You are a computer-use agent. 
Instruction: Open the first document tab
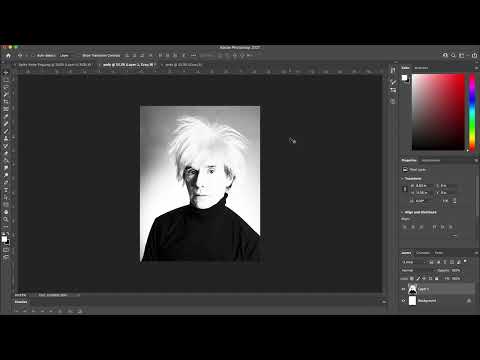click(54, 65)
